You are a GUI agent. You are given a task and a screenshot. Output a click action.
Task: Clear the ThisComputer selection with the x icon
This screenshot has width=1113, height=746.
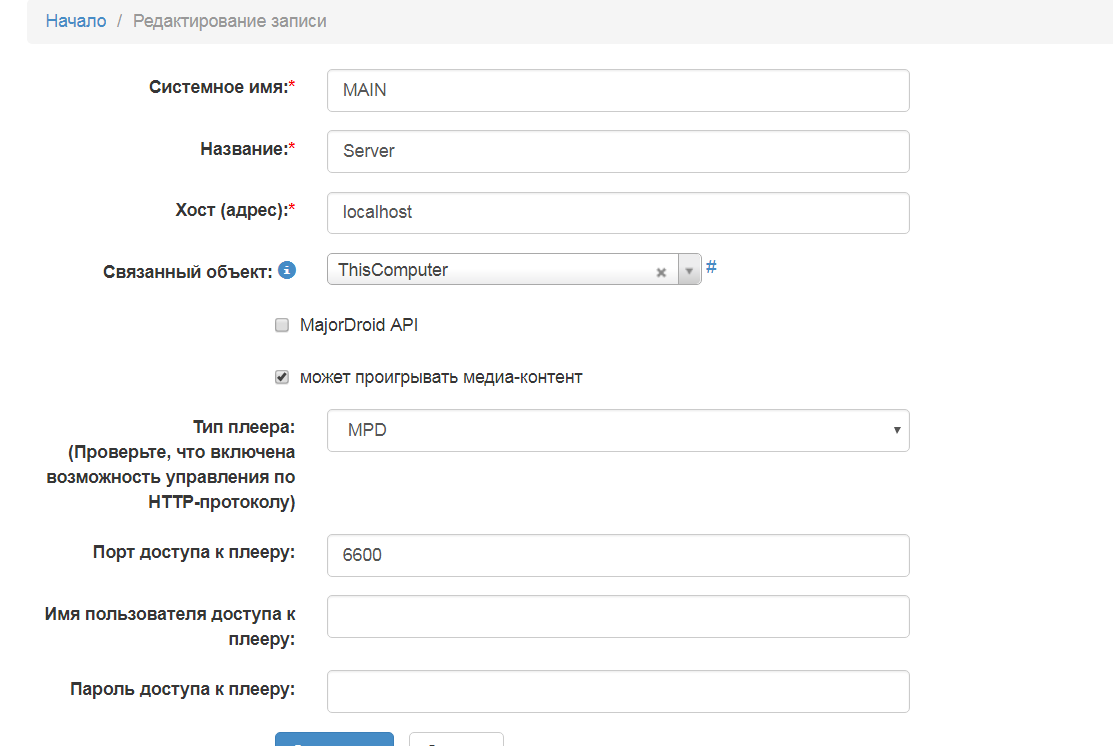click(x=661, y=272)
